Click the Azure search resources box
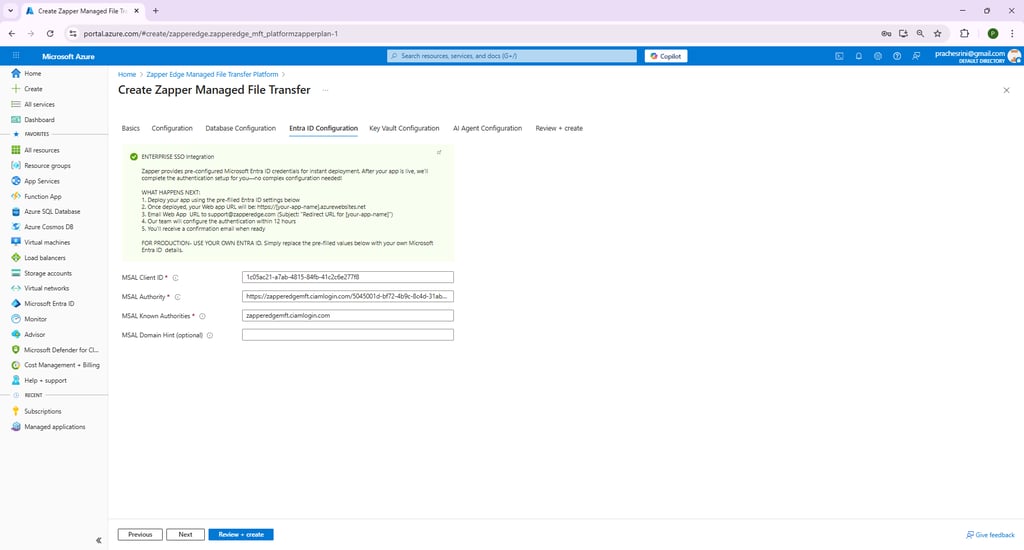The height and width of the screenshot is (550, 1024). 512,56
